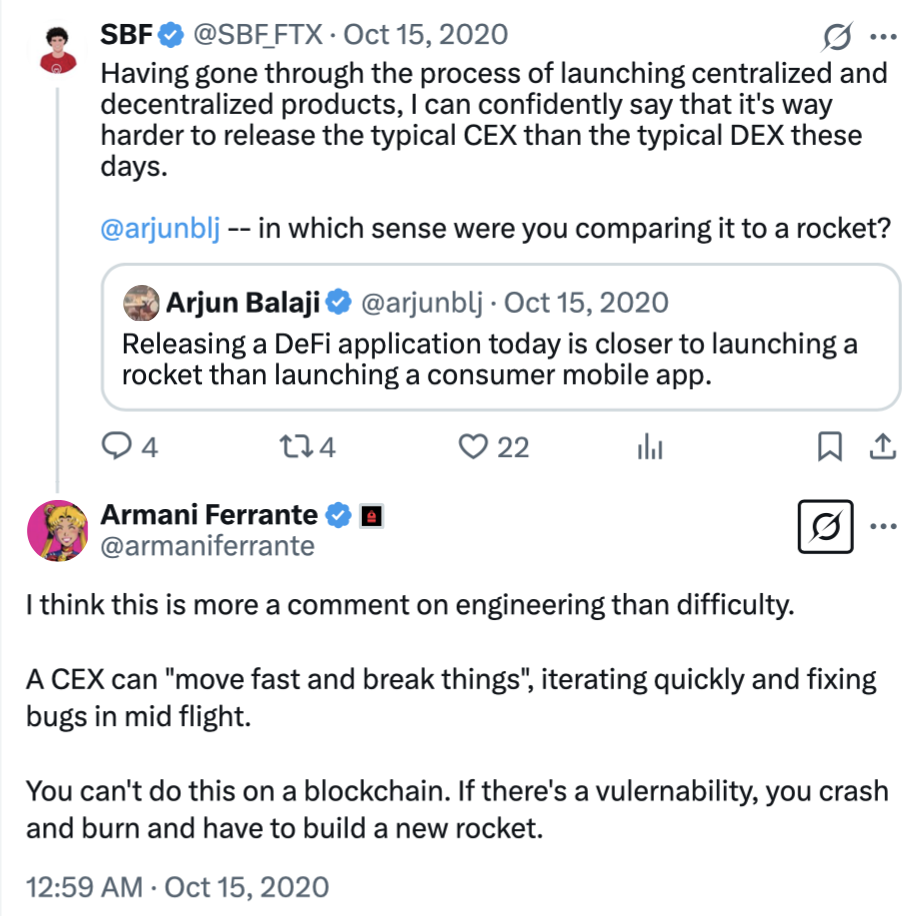Click boxed Grok icon on Armani's tweet
The image size is (919, 916).
point(828,526)
